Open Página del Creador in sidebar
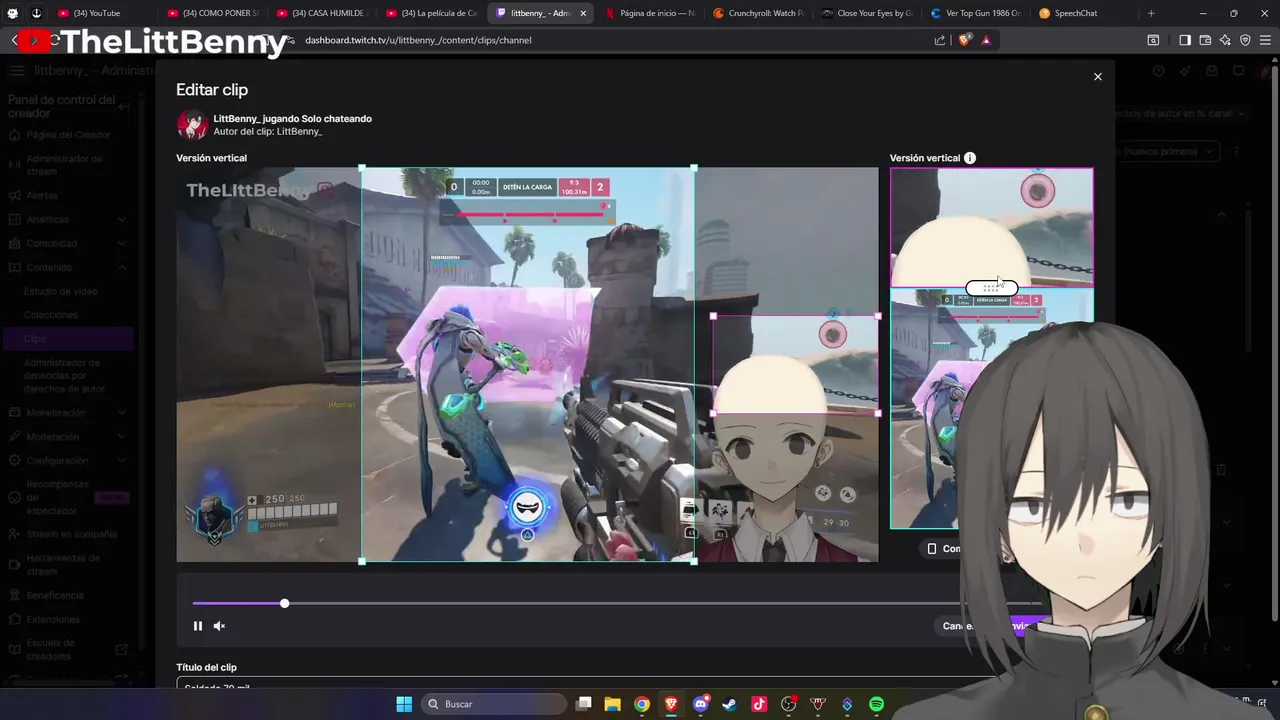The height and width of the screenshot is (720, 1280). click(x=68, y=135)
